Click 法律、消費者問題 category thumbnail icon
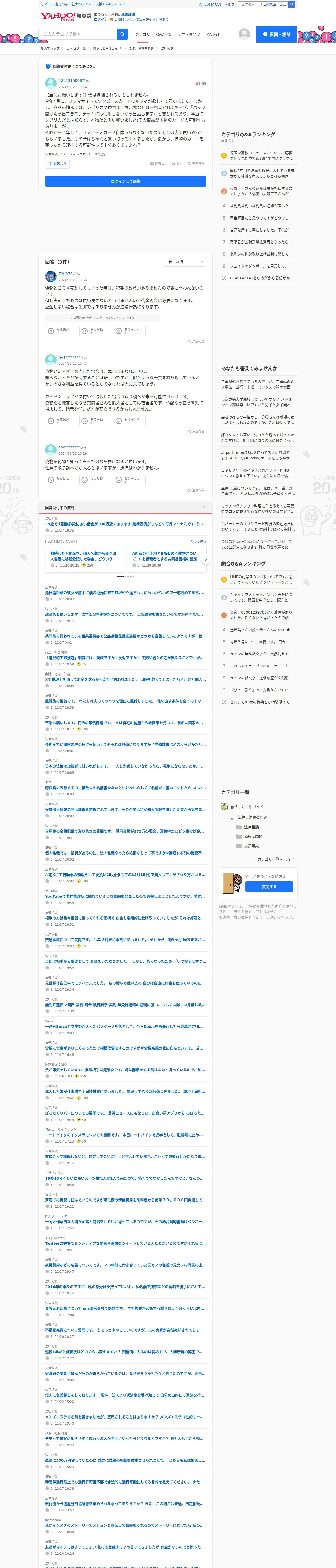Image resolution: width=336 pixels, height=1568 pixels. click(232, 817)
